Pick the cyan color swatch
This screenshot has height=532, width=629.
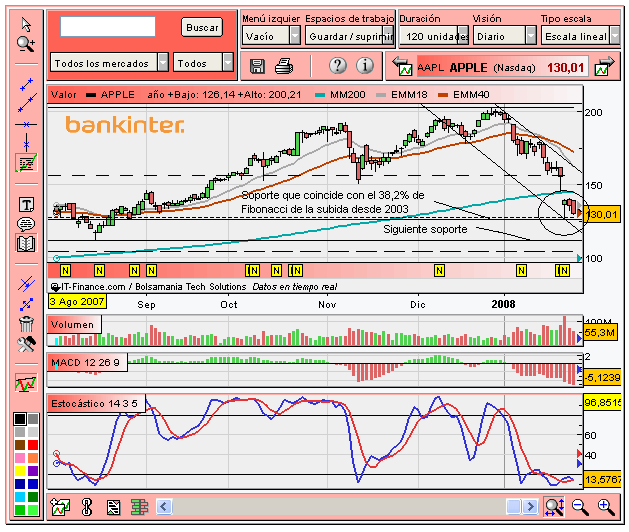pyautogui.click(x=20, y=497)
